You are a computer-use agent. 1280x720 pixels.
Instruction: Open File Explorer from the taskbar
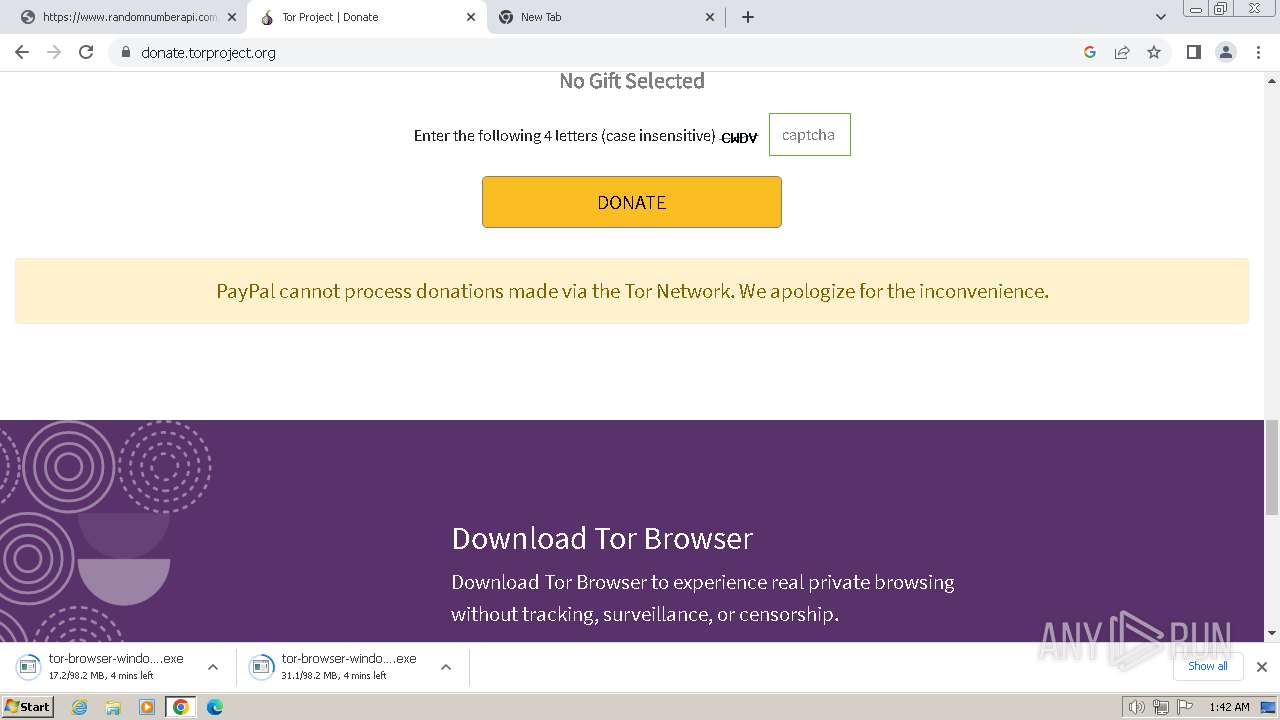click(113, 707)
